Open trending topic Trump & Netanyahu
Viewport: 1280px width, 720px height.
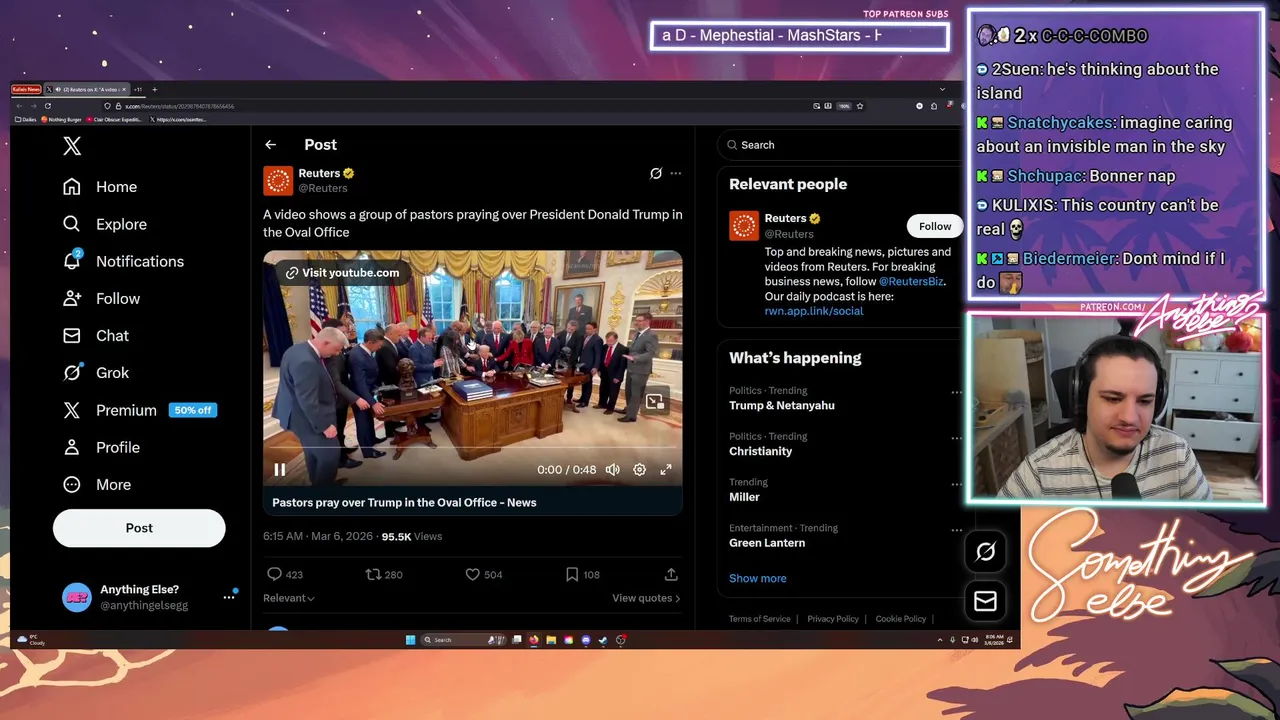(x=782, y=405)
